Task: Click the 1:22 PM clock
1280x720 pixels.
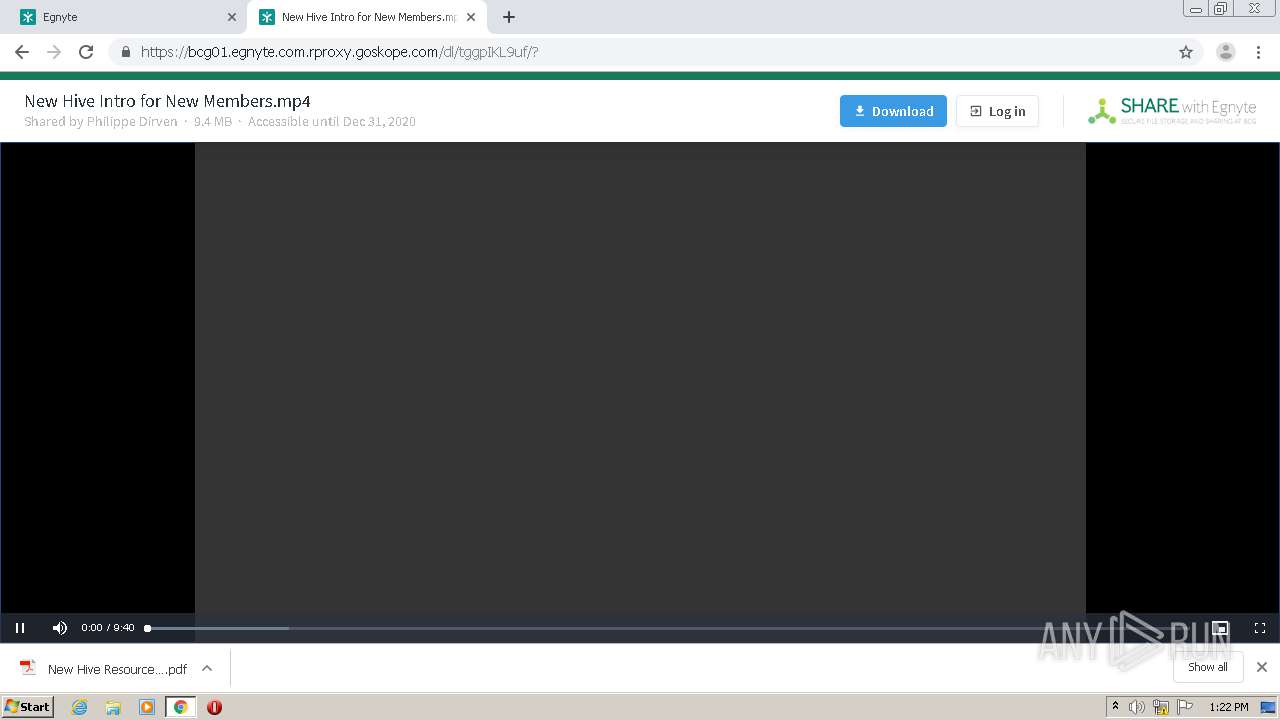Action: click(1228, 707)
